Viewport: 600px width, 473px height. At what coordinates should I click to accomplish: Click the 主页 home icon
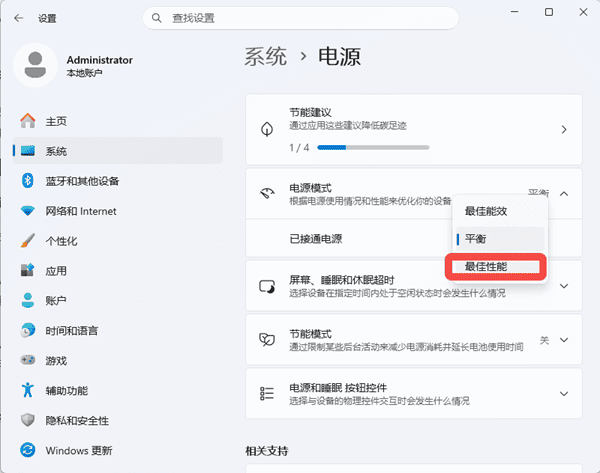point(28,121)
